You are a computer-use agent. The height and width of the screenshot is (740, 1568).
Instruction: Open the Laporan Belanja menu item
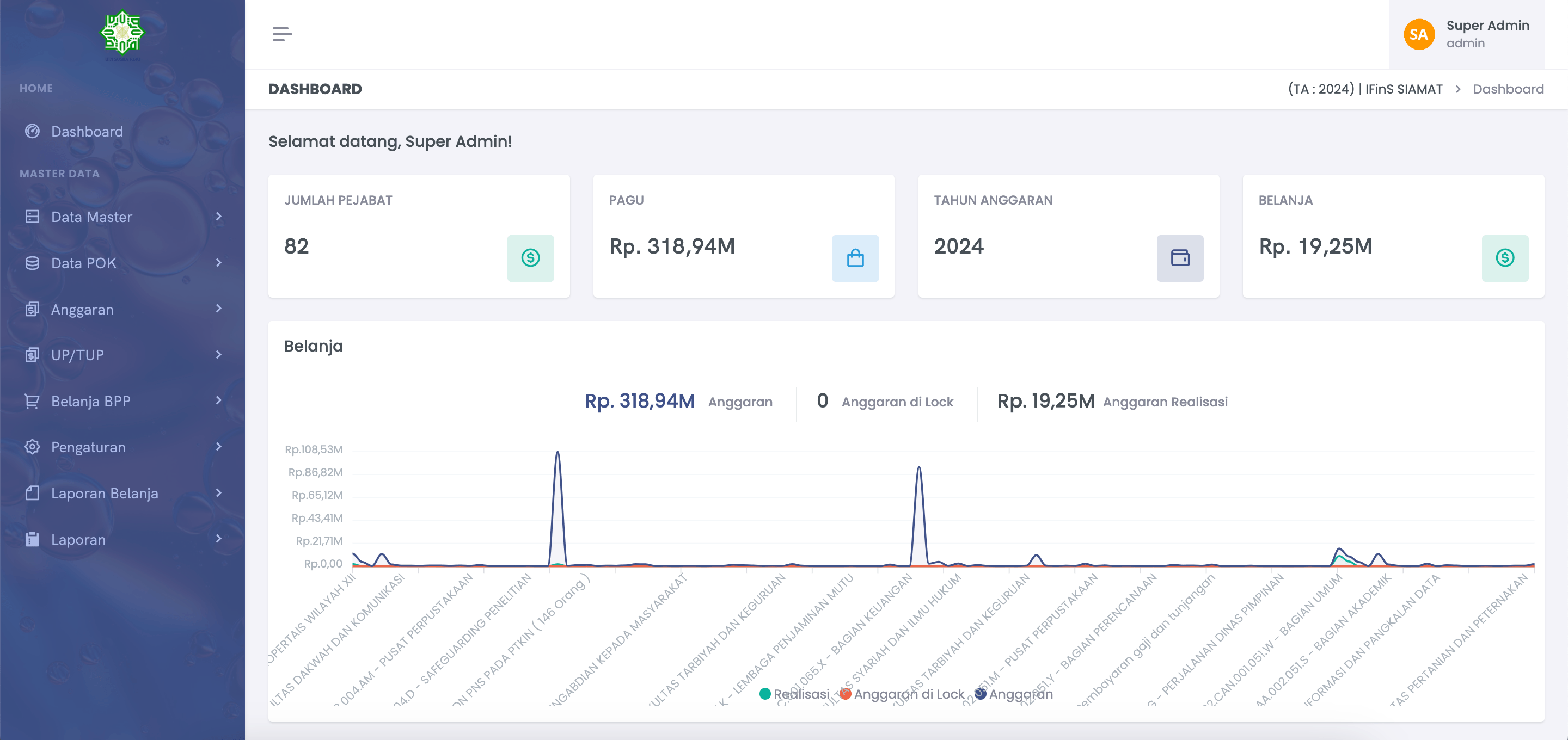pyautogui.click(x=122, y=493)
